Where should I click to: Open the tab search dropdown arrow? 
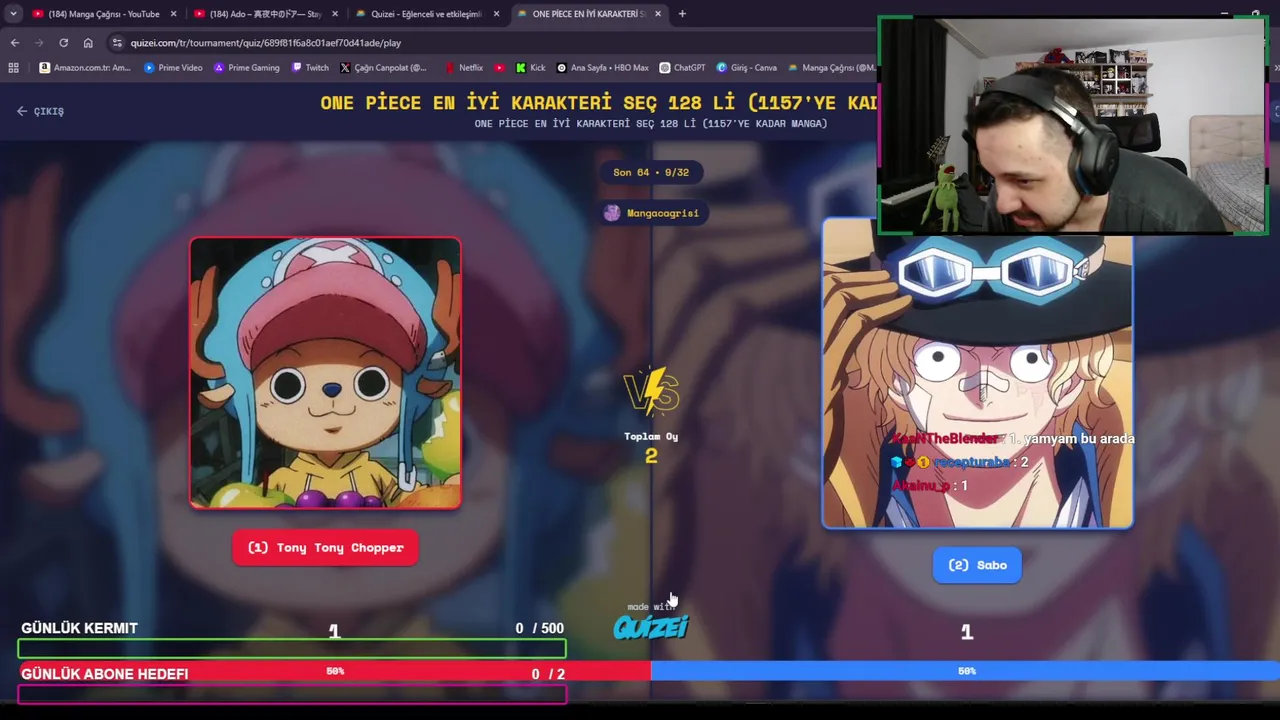13,14
